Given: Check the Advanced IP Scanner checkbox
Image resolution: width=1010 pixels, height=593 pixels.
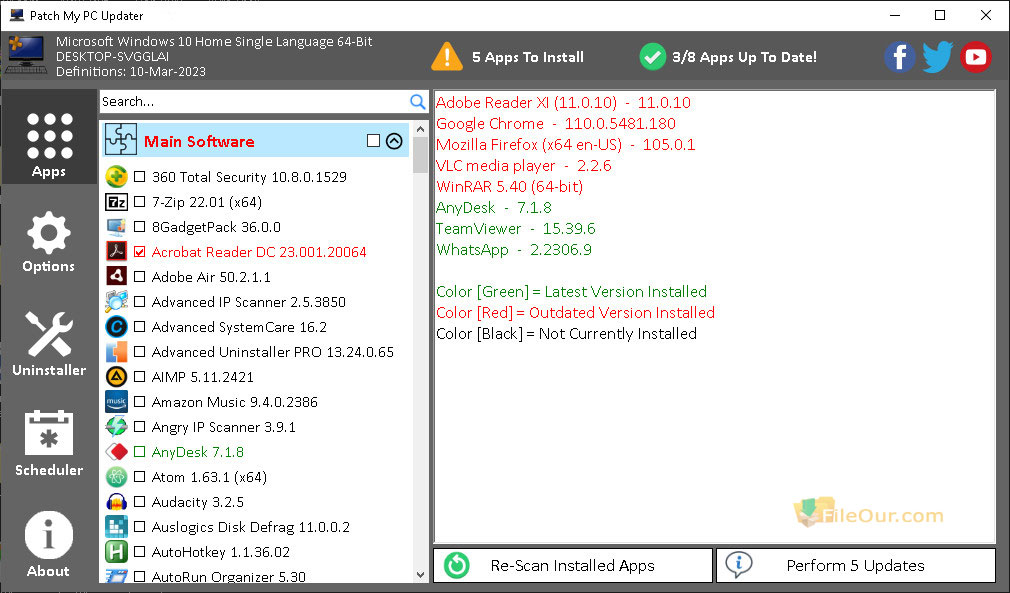Looking at the screenshot, I should 139,302.
